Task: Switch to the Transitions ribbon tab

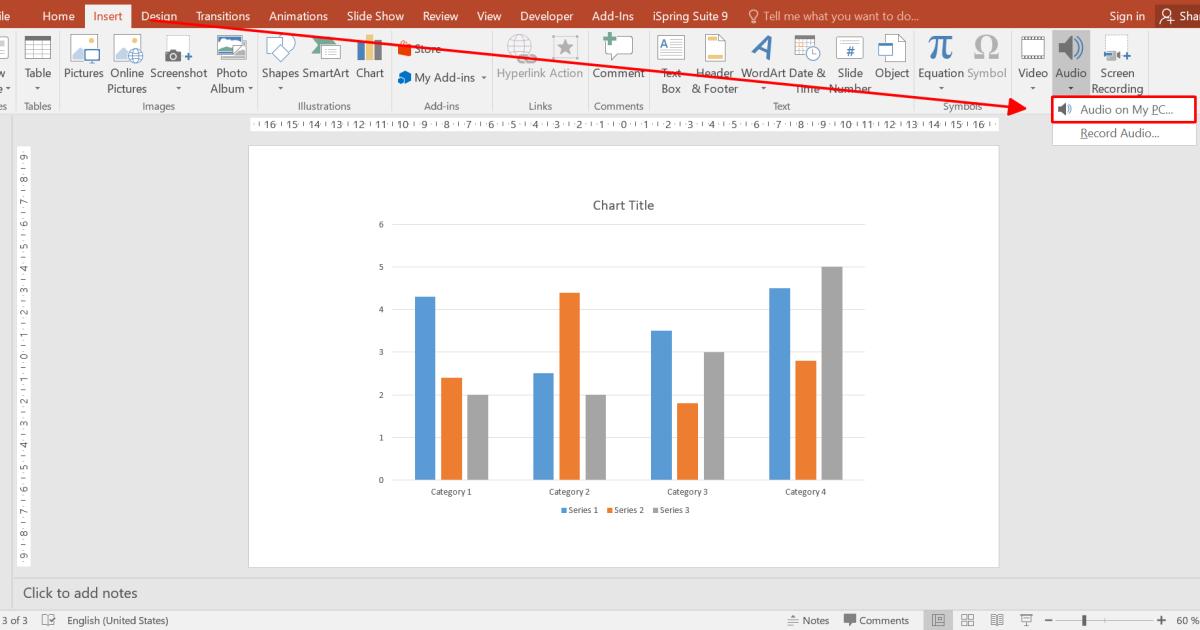Action: tap(223, 16)
